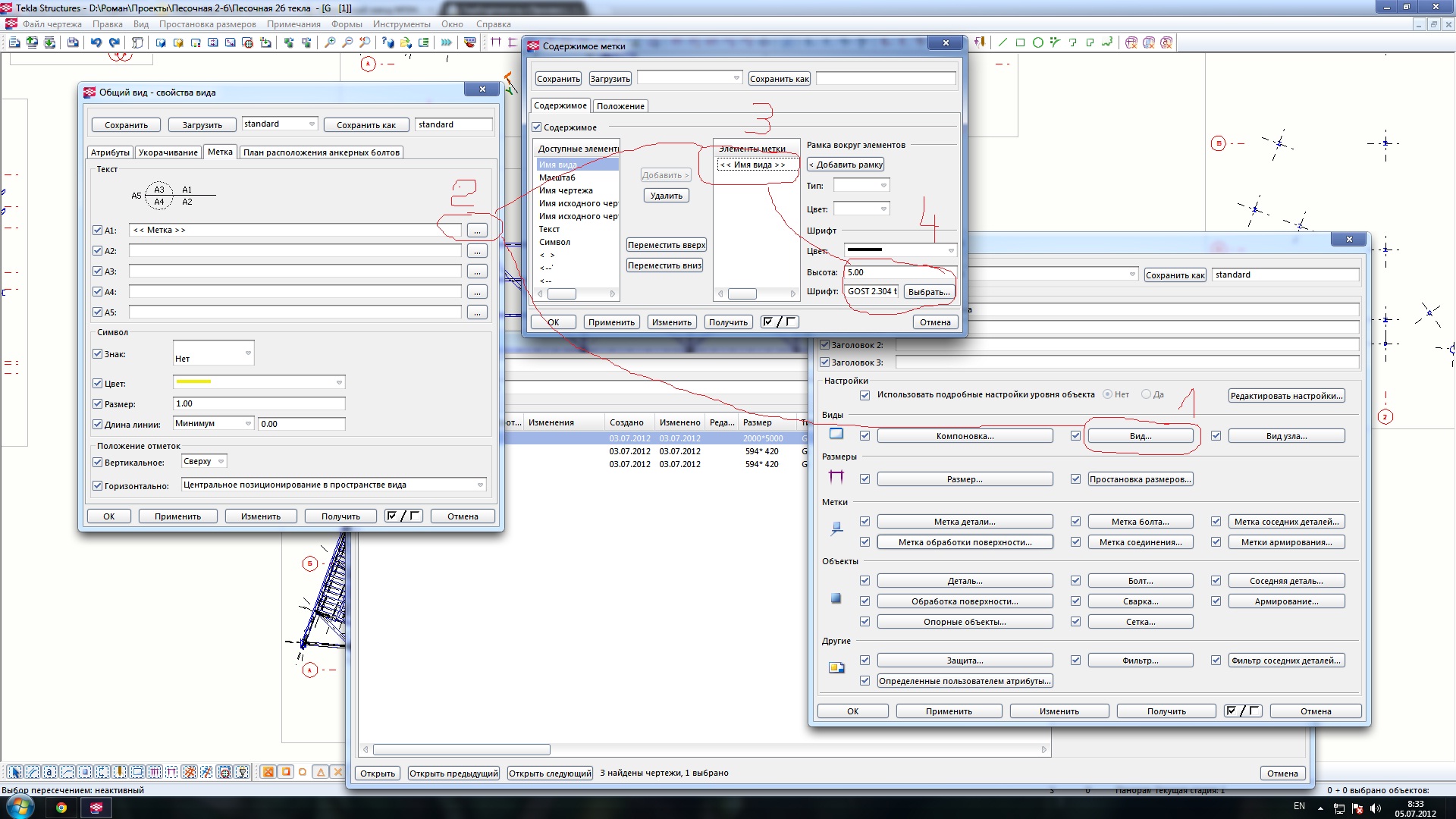Click the select-all arrow selection switch
Viewport: 1456px width, 819px height.
[14, 772]
